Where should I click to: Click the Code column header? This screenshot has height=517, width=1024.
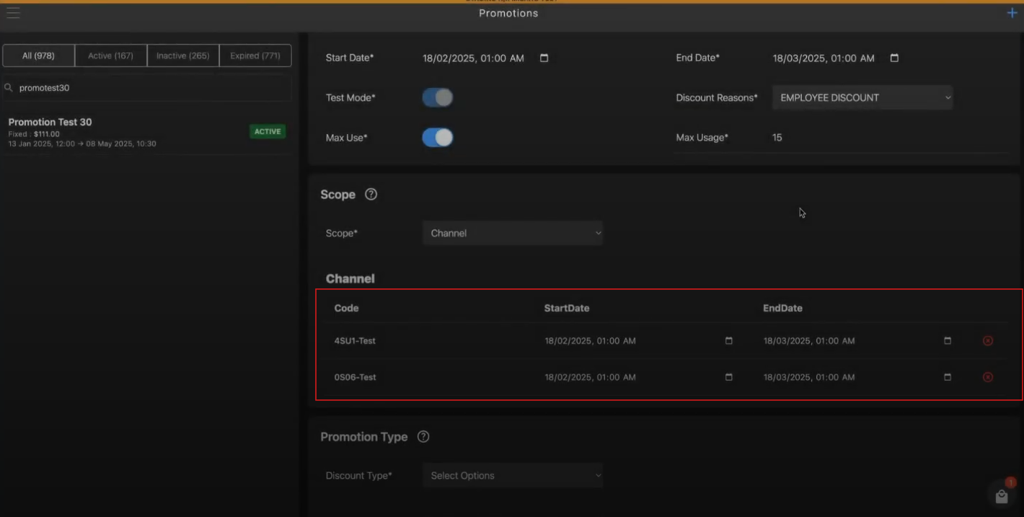point(346,308)
